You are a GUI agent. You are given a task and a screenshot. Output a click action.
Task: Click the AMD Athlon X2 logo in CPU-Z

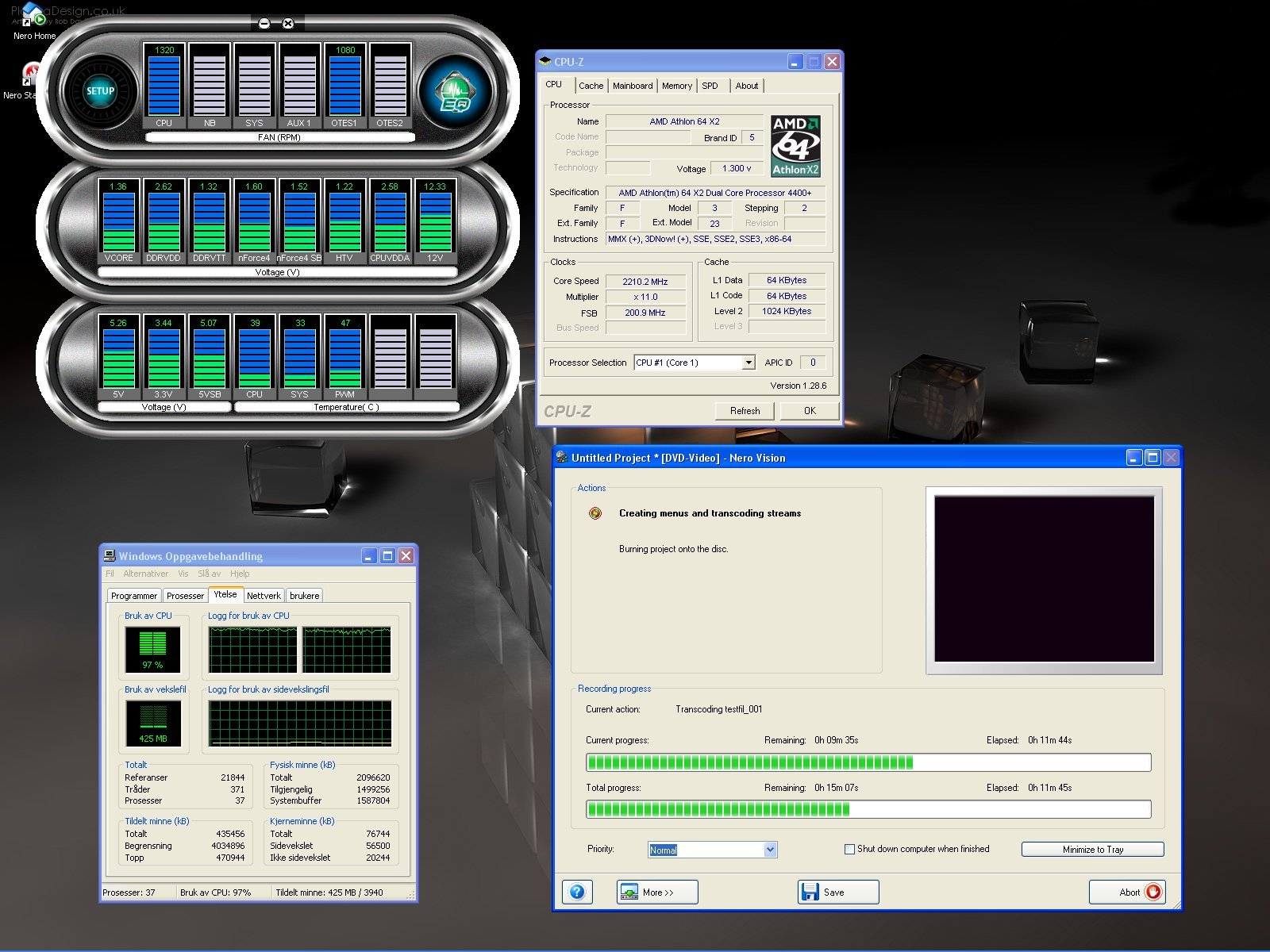click(795, 146)
